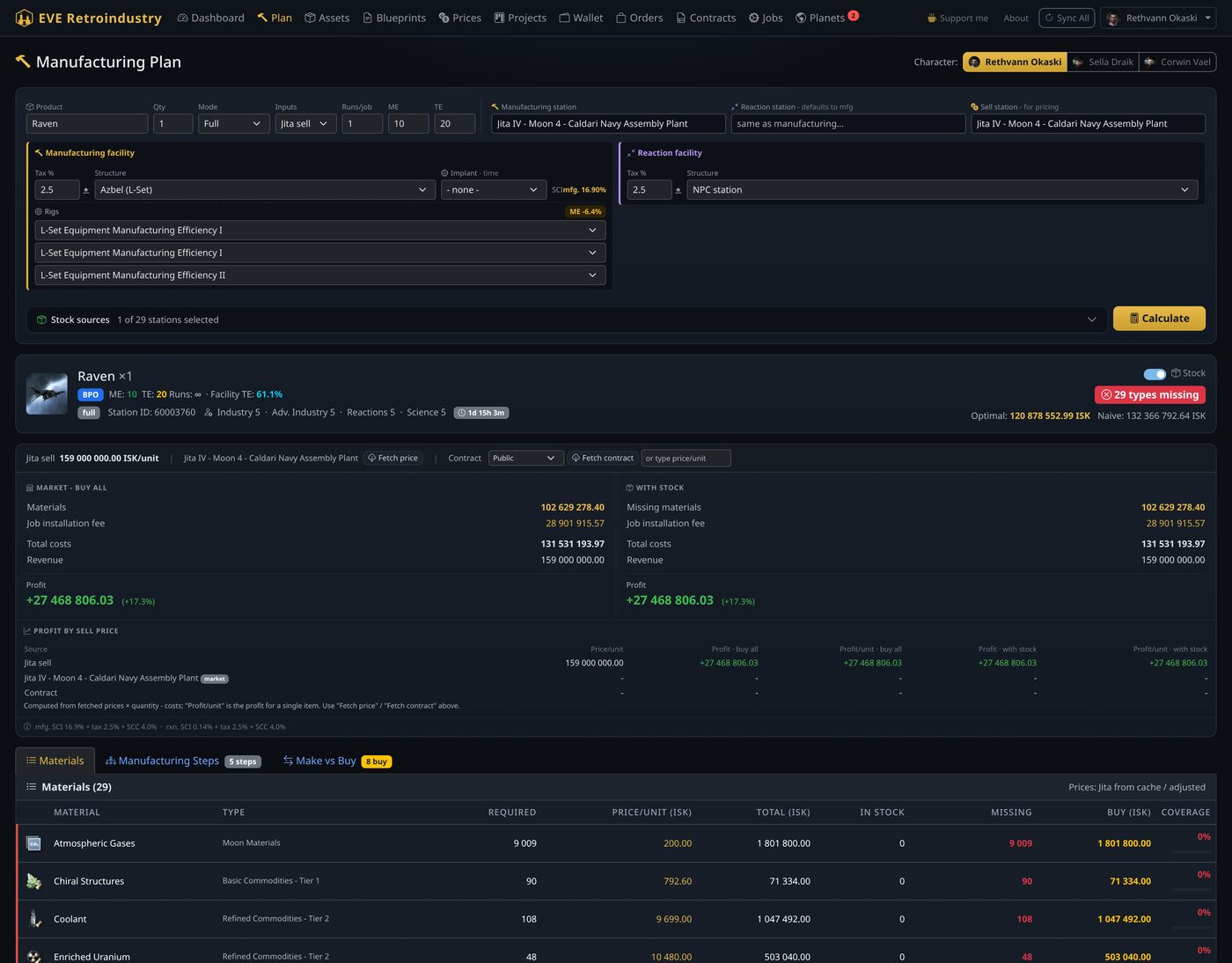Screen dimensions: 1232x963
Task: Click the red Planets notification badge
Action: pos(854,15)
